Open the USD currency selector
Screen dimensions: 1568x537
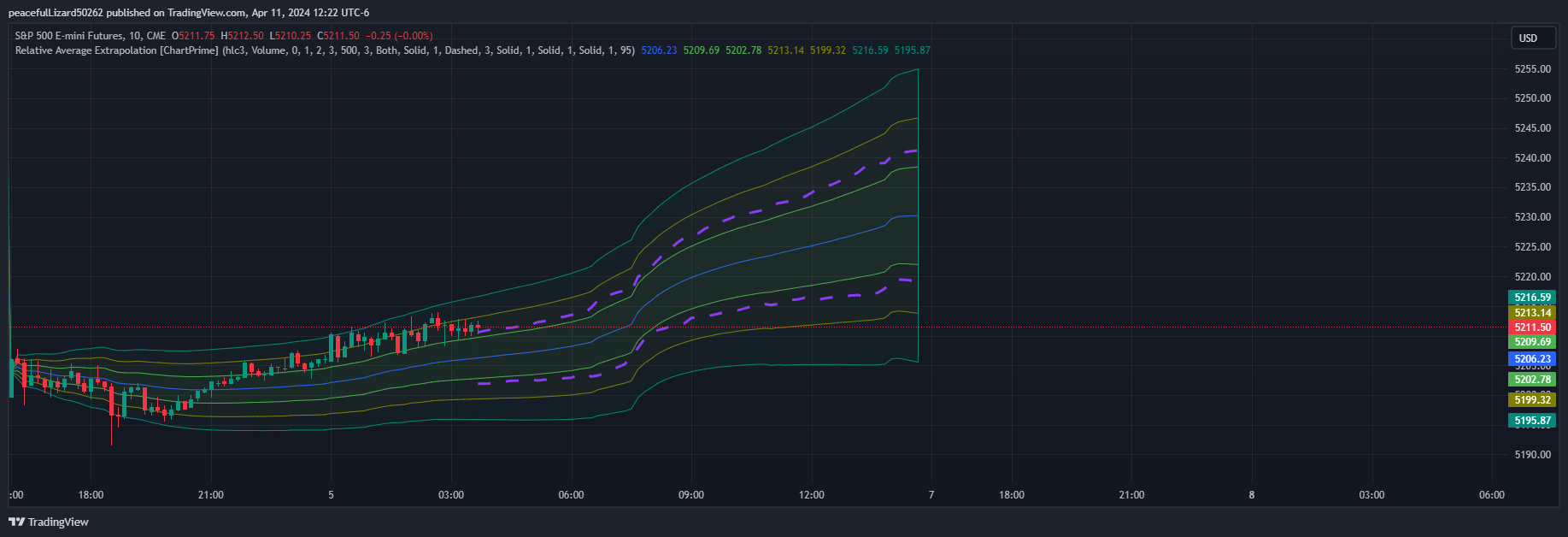tap(1533, 38)
